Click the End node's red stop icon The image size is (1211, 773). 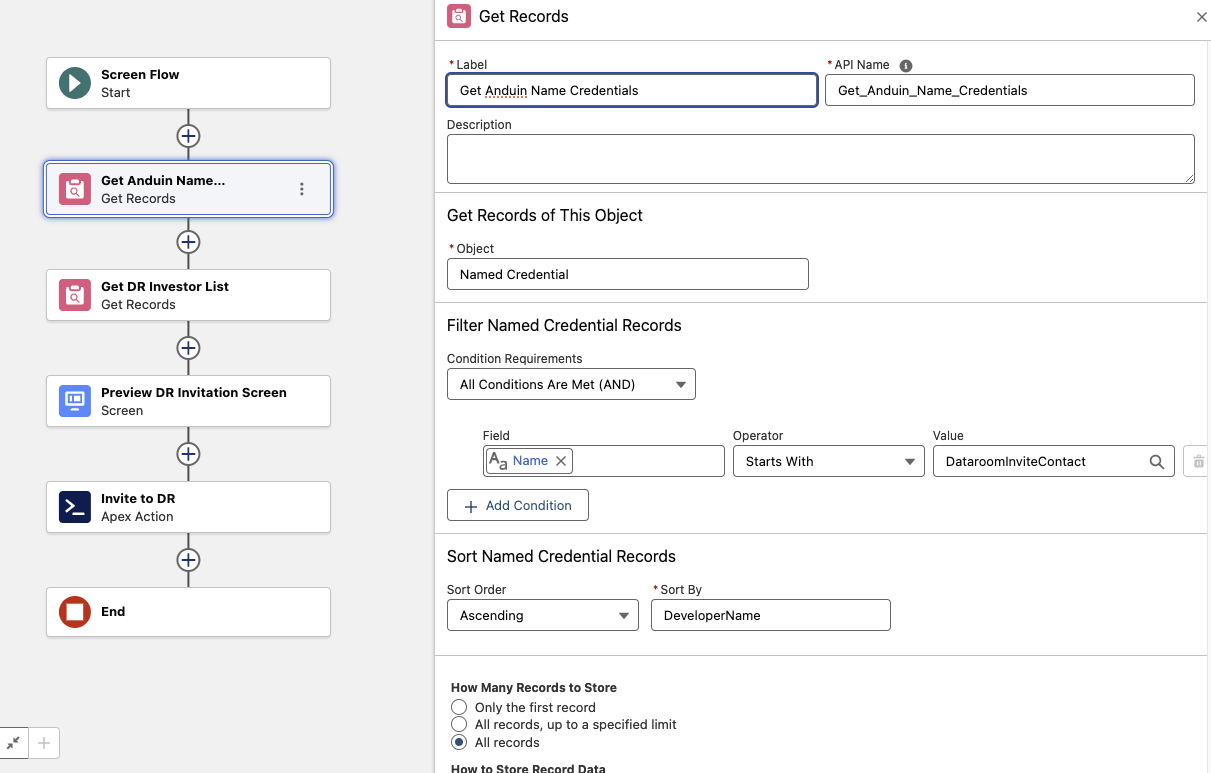75,611
